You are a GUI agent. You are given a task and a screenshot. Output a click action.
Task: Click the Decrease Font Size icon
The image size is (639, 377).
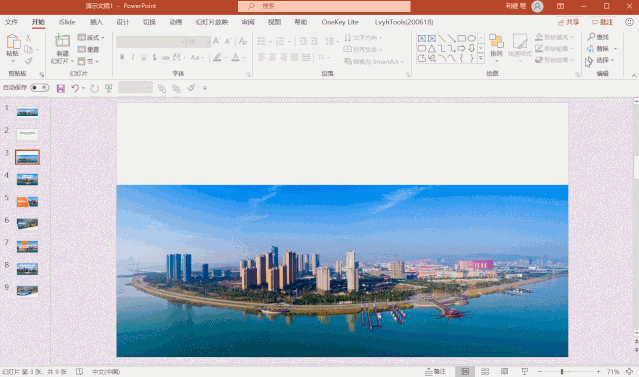(228, 41)
